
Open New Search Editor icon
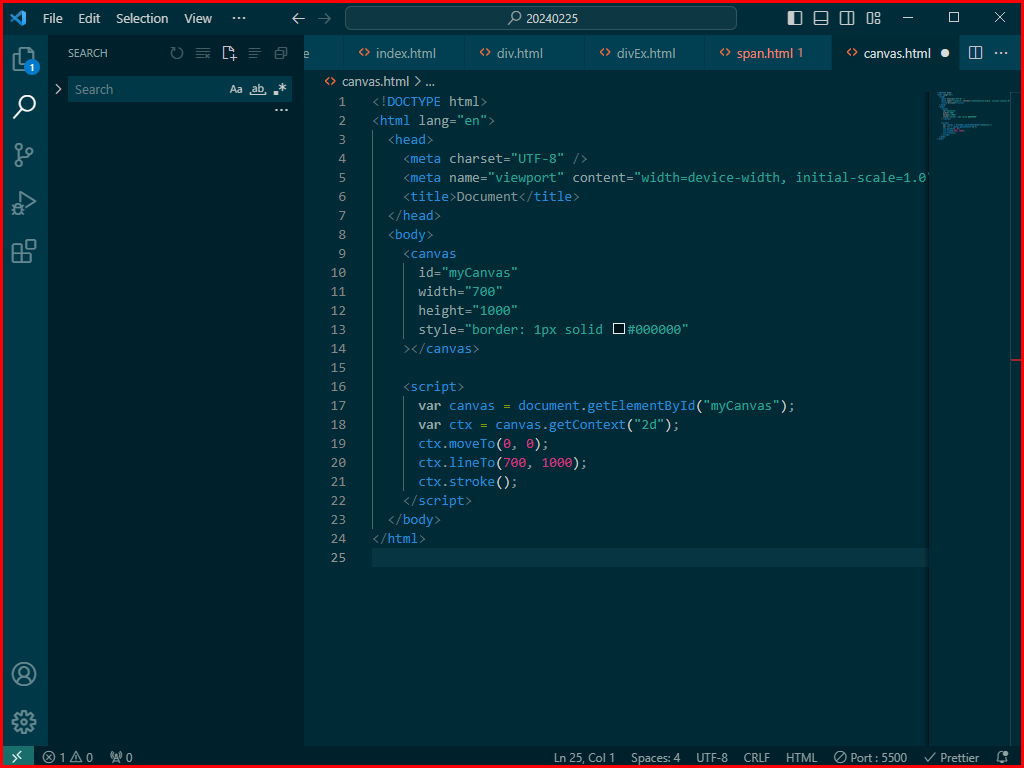click(229, 53)
